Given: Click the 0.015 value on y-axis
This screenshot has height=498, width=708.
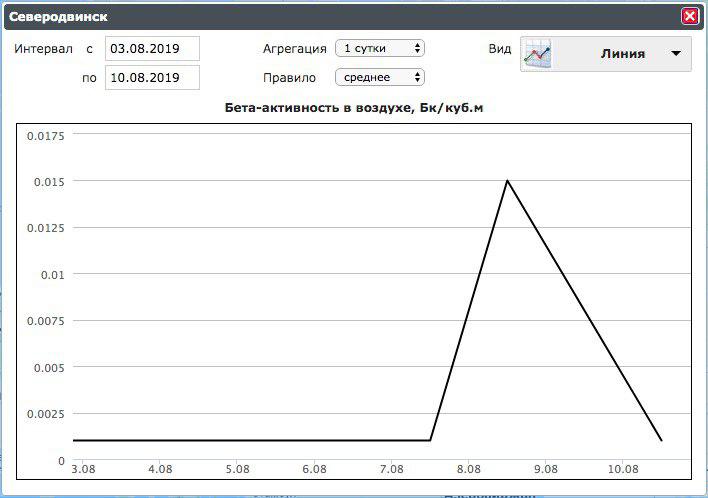Looking at the screenshot, I should tap(47, 181).
